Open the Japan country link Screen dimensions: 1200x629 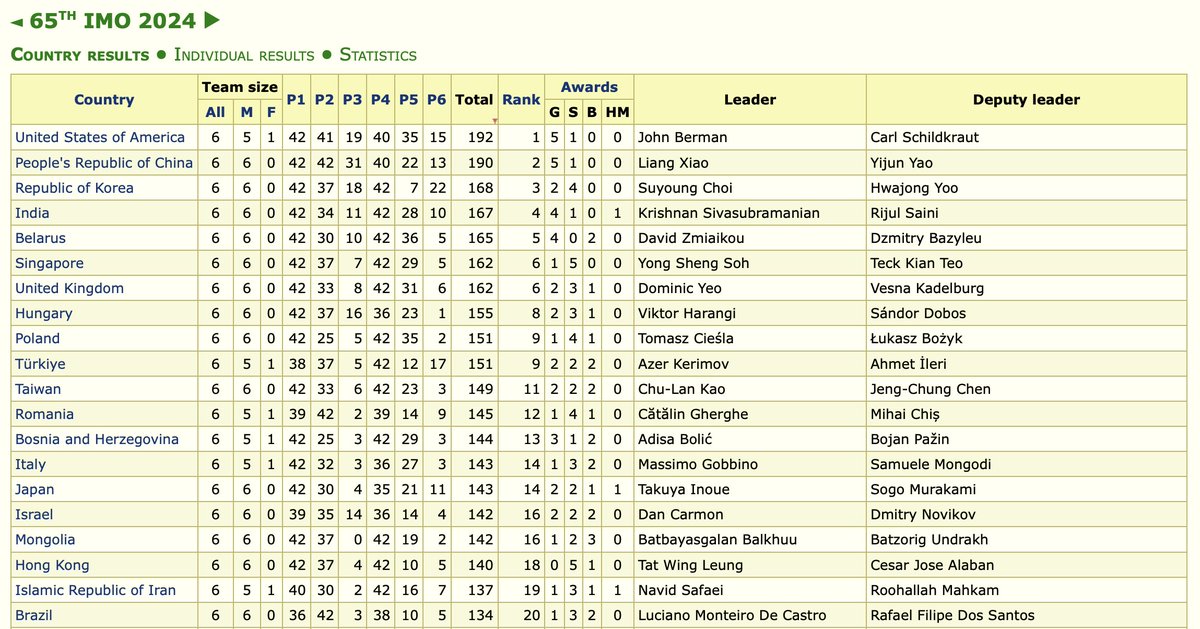pyautogui.click(x=35, y=489)
